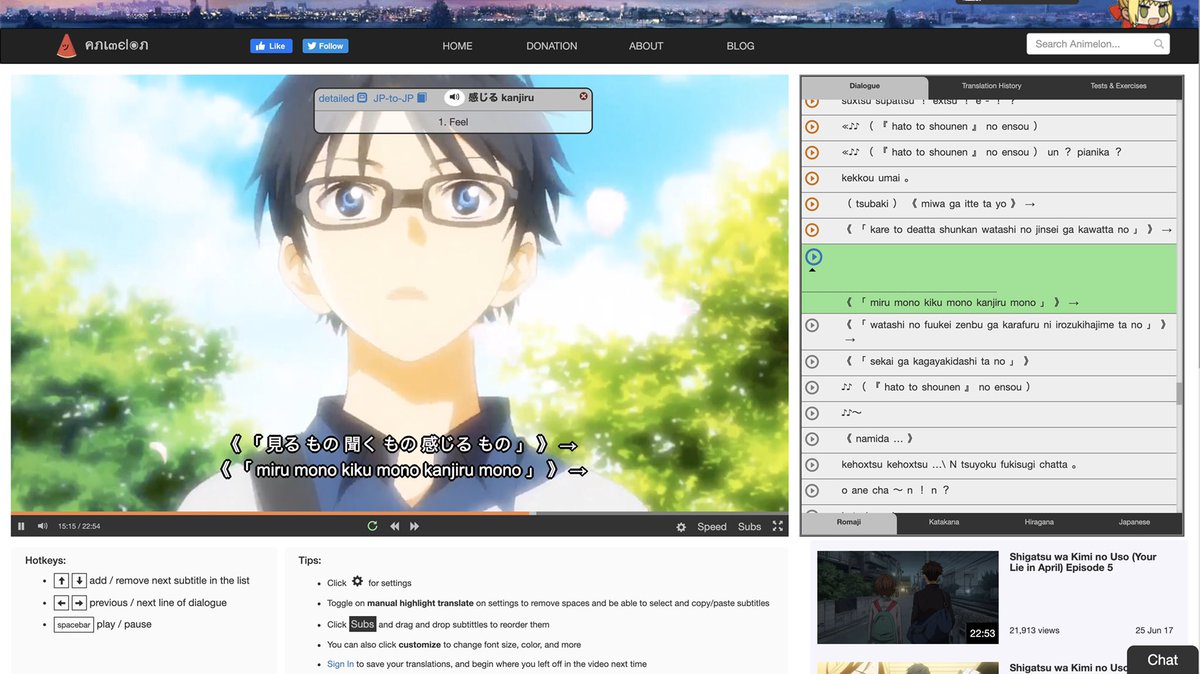The image size is (1200, 674).
Task: Play the 'kare to deatta shunkan' line
Action: [x=812, y=230]
